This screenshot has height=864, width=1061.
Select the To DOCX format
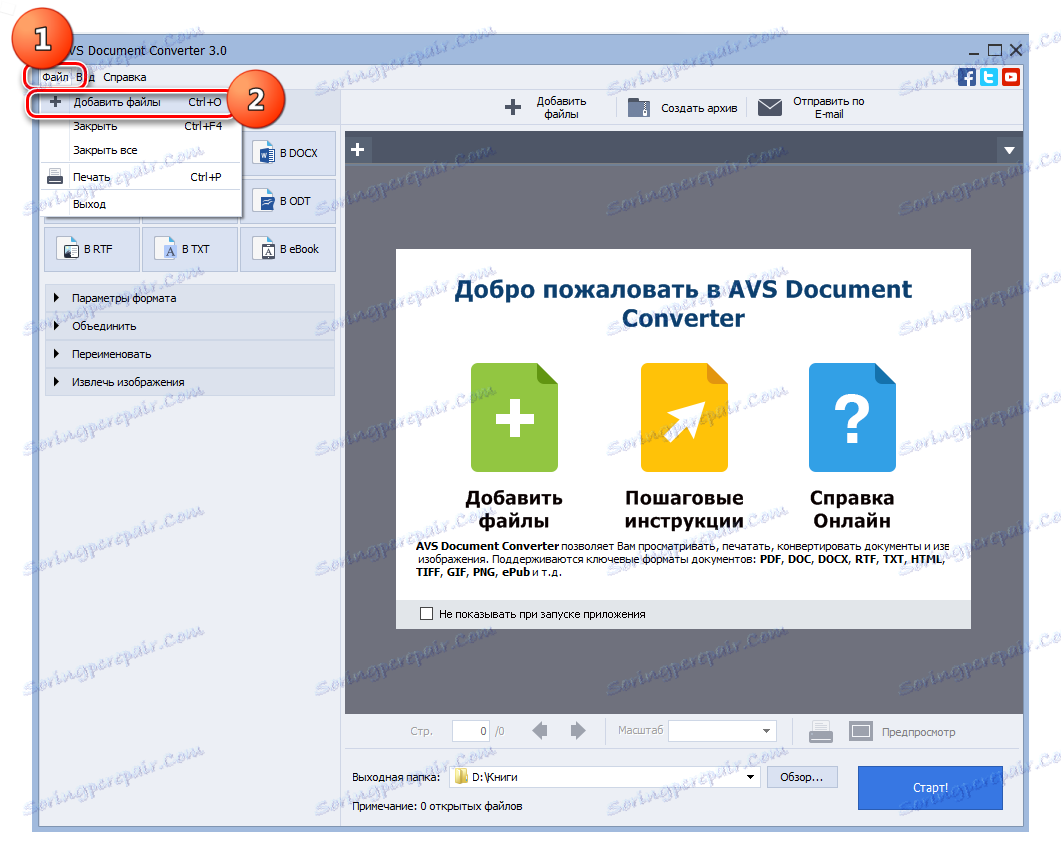(288, 154)
